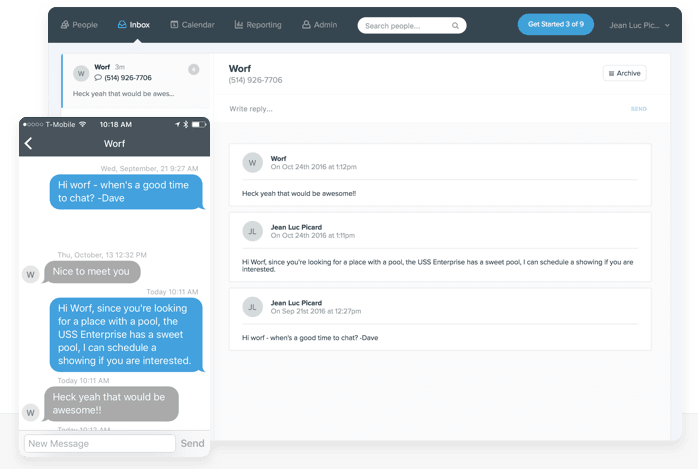This screenshot has height=469, width=698.
Task: Click JL avatar on the Oct 24th message
Action: (253, 231)
